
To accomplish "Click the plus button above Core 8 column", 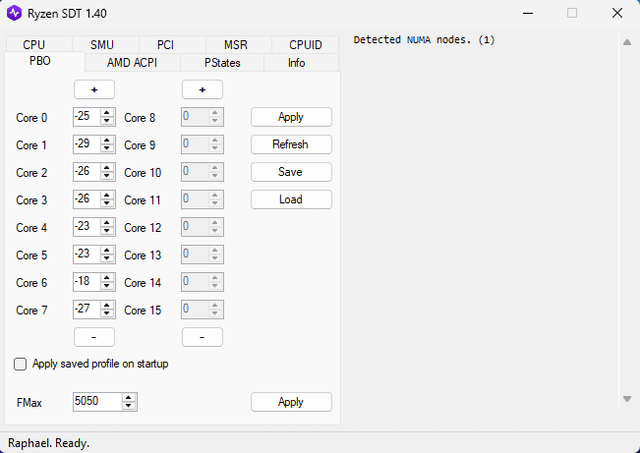I will tap(202, 89).
